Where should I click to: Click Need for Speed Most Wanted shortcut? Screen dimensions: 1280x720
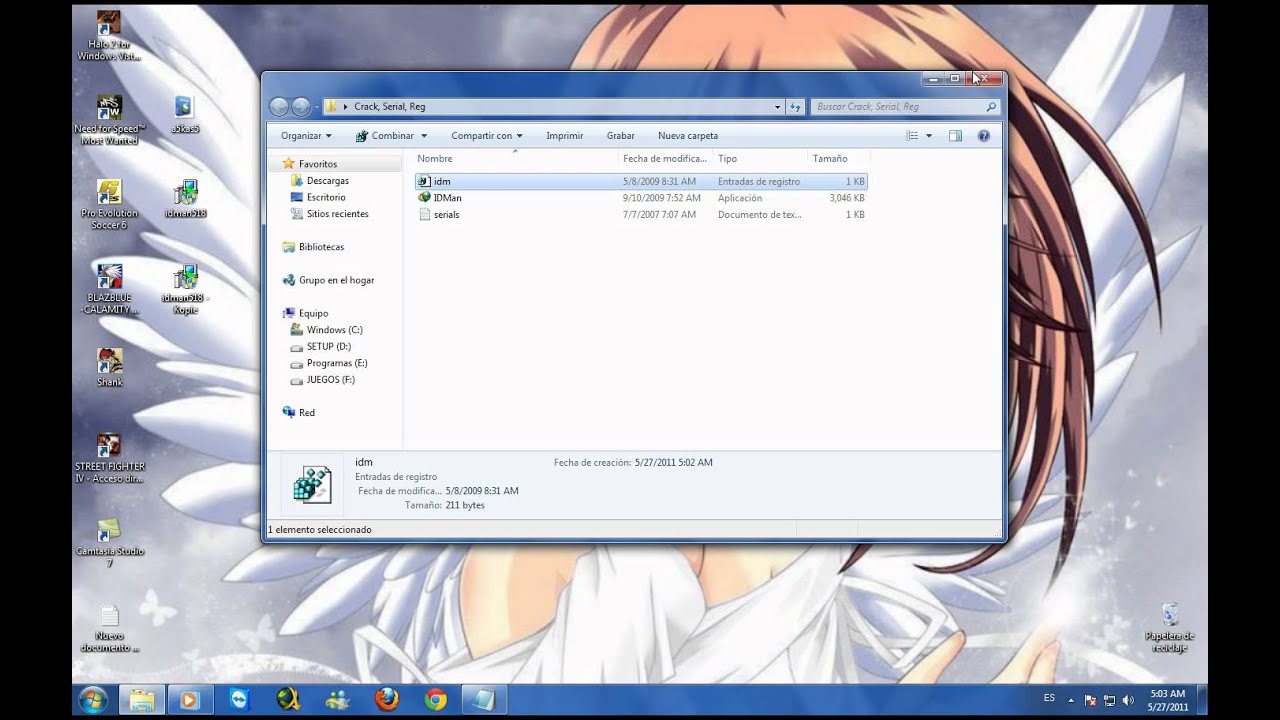pyautogui.click(x=109, y=120)
